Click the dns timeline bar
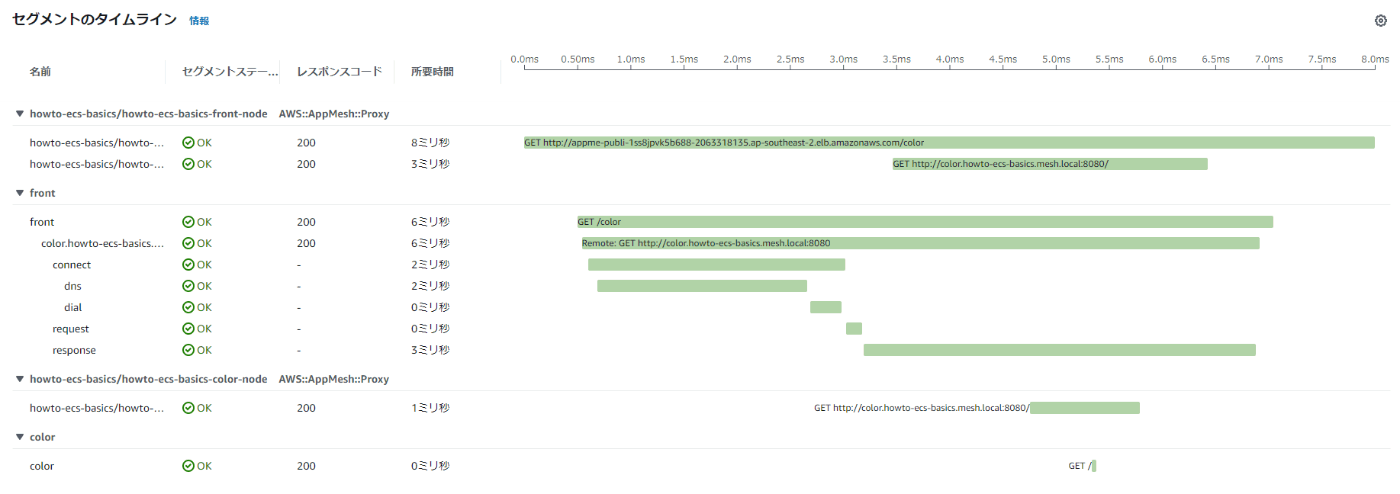 [702, 286]
